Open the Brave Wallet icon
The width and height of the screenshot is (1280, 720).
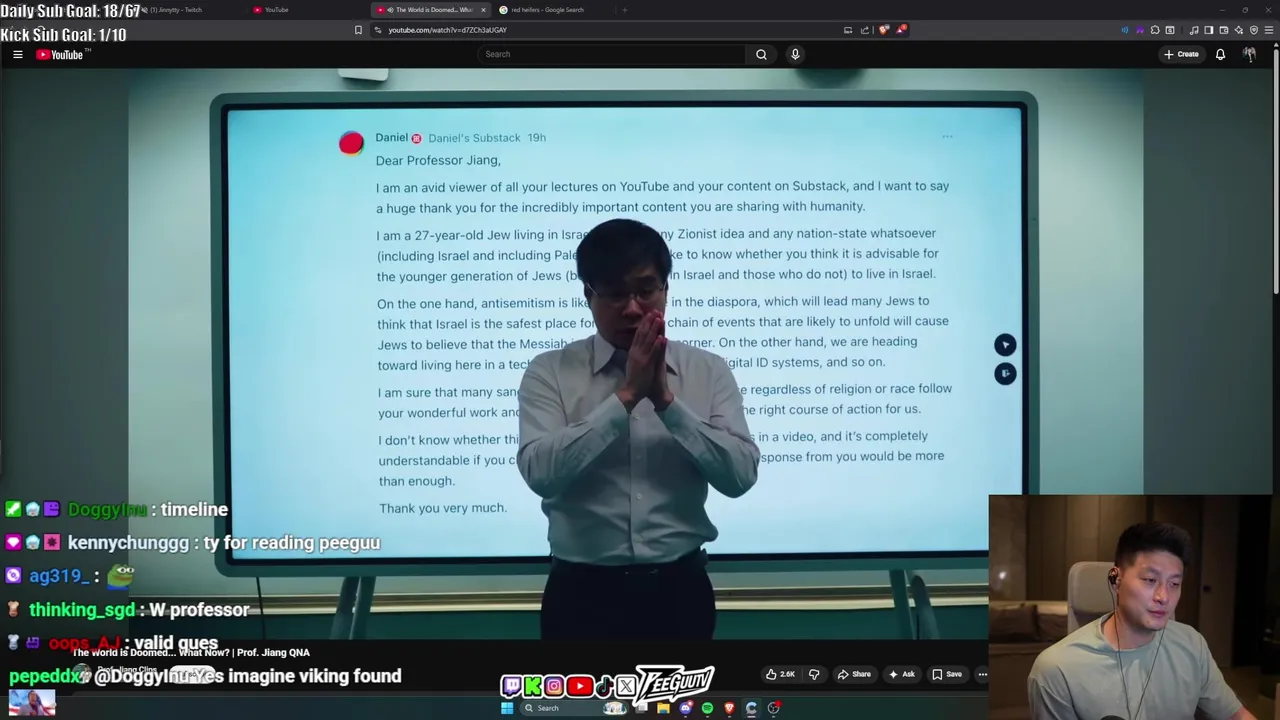click(x=1223, y=30)
